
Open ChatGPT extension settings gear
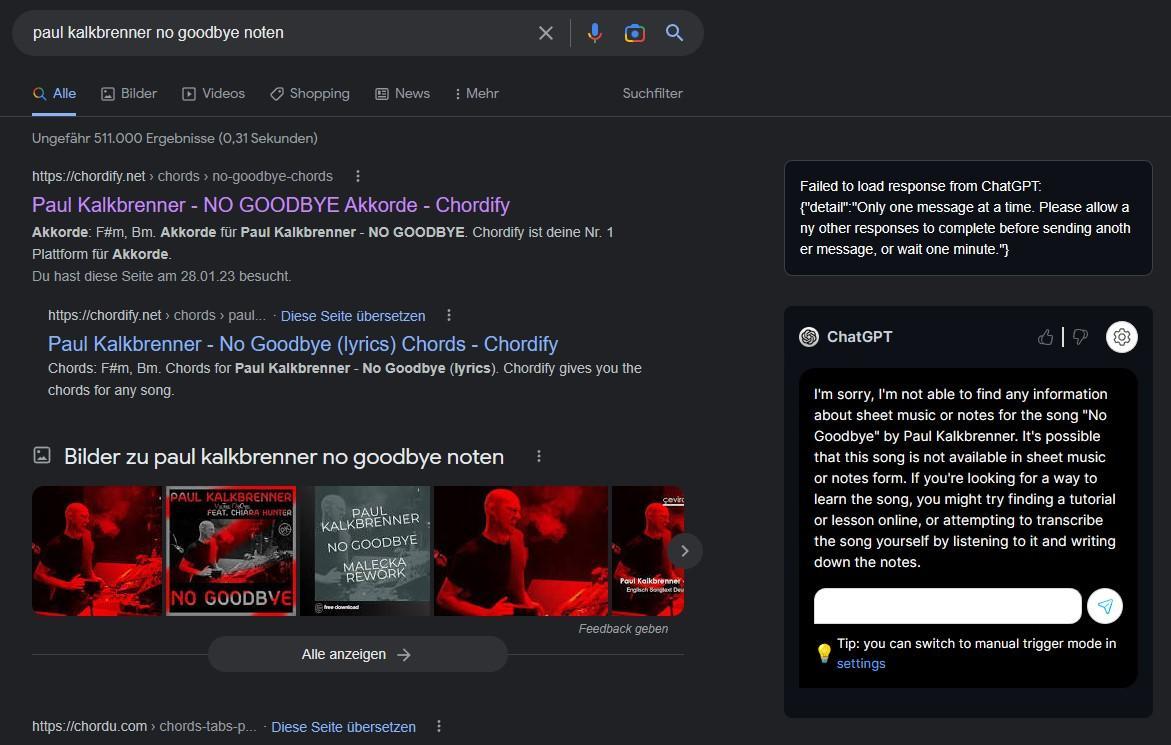[1122, 337]
